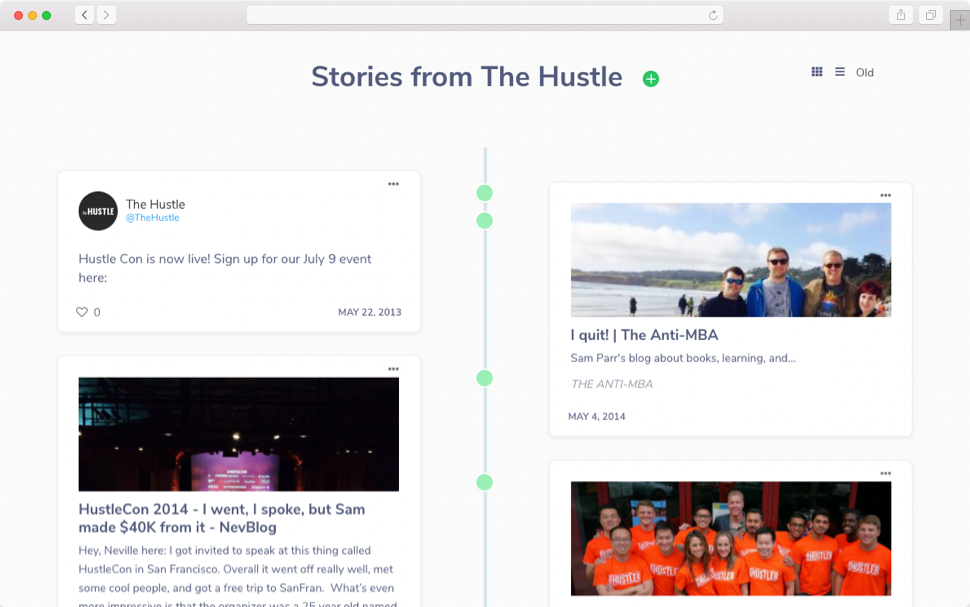Select the second timeline dot from the top
The width and height of the screenshot is (970, 607).
tap(484, 220)
